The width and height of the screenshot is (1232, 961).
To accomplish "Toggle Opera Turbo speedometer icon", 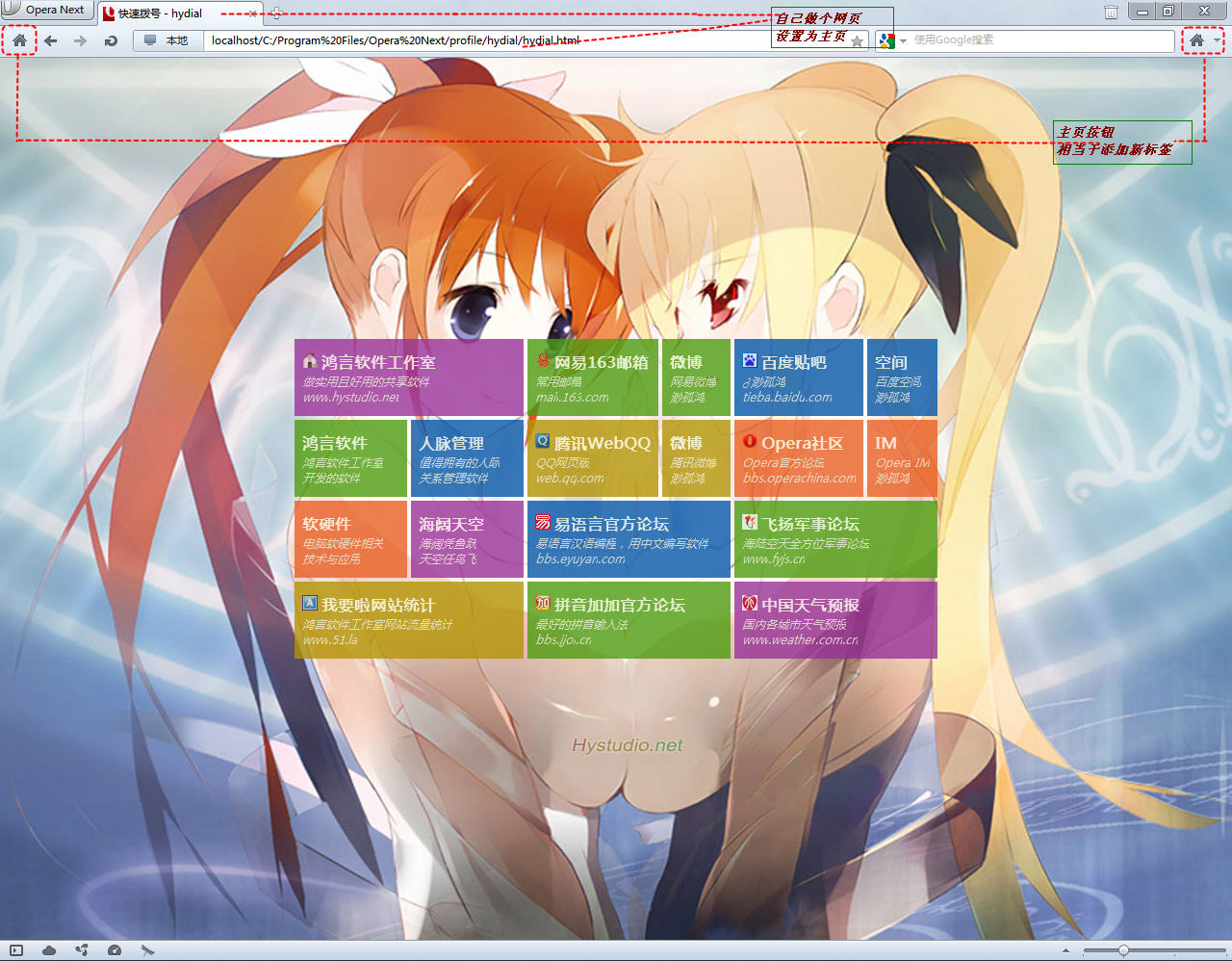I will pos(115,950).
